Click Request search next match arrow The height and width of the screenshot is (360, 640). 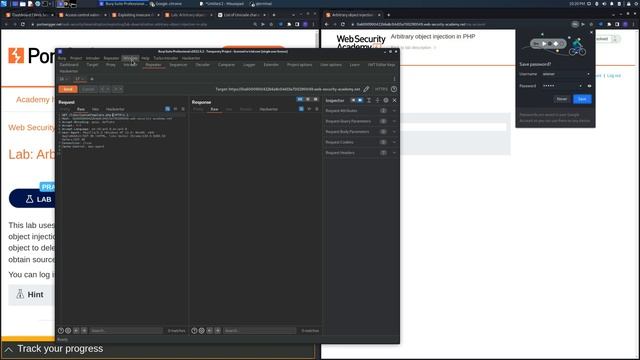point(84,331)
